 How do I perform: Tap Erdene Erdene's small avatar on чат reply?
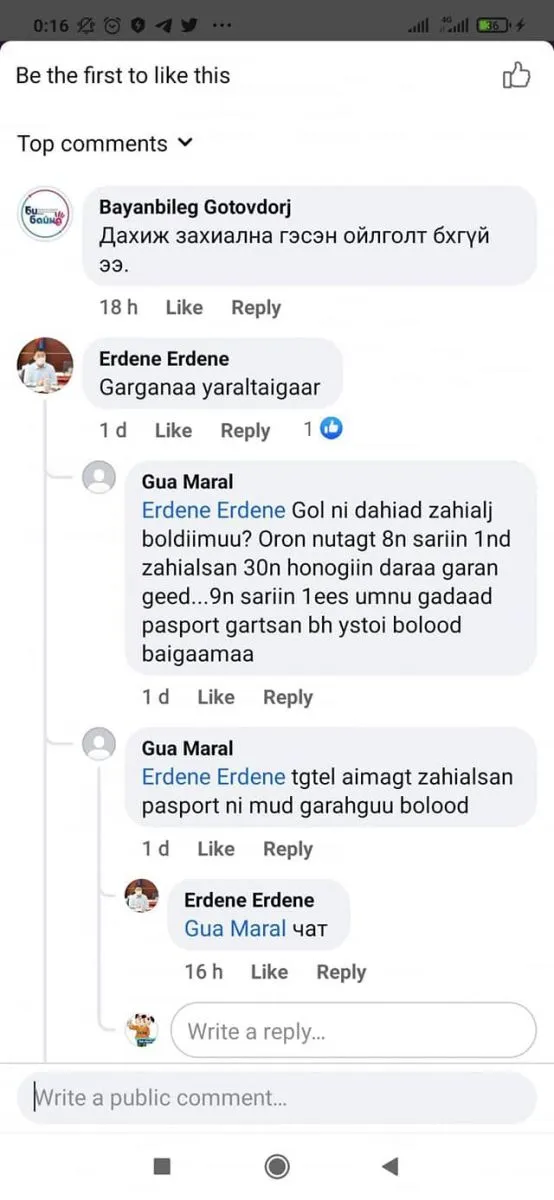pos(141,896)
